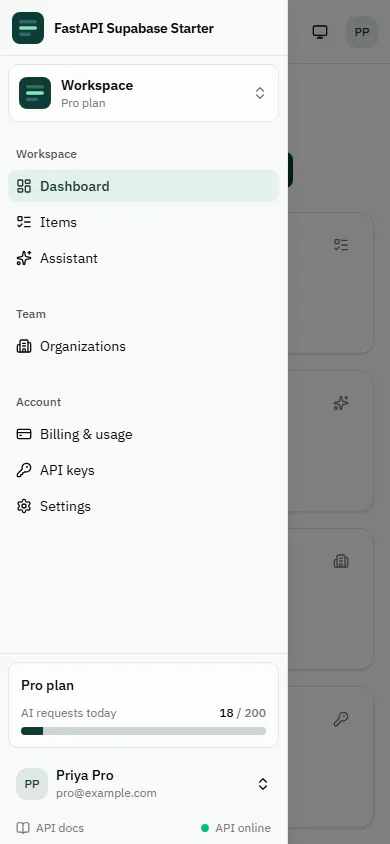The image size is (390, 844).
Task: Click the API docs book icon
Action: coord(23,828)
